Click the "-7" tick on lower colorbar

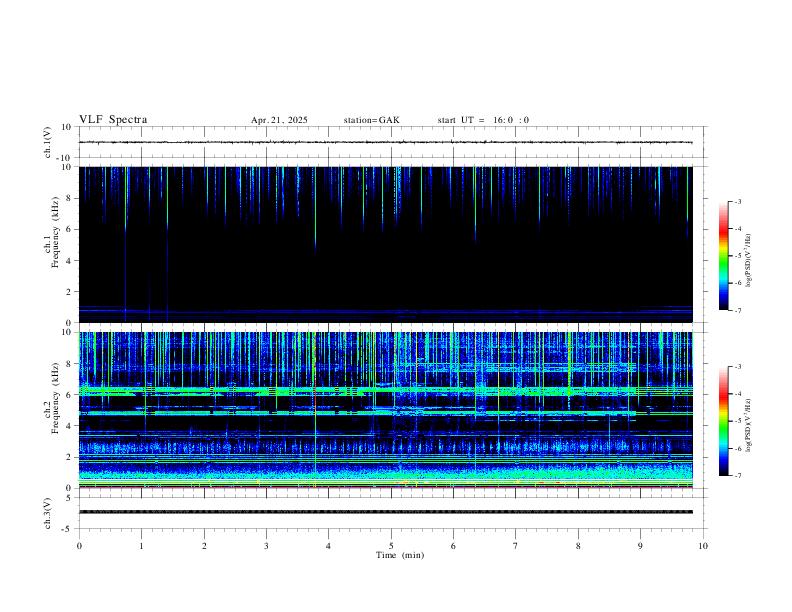point(737,476)
